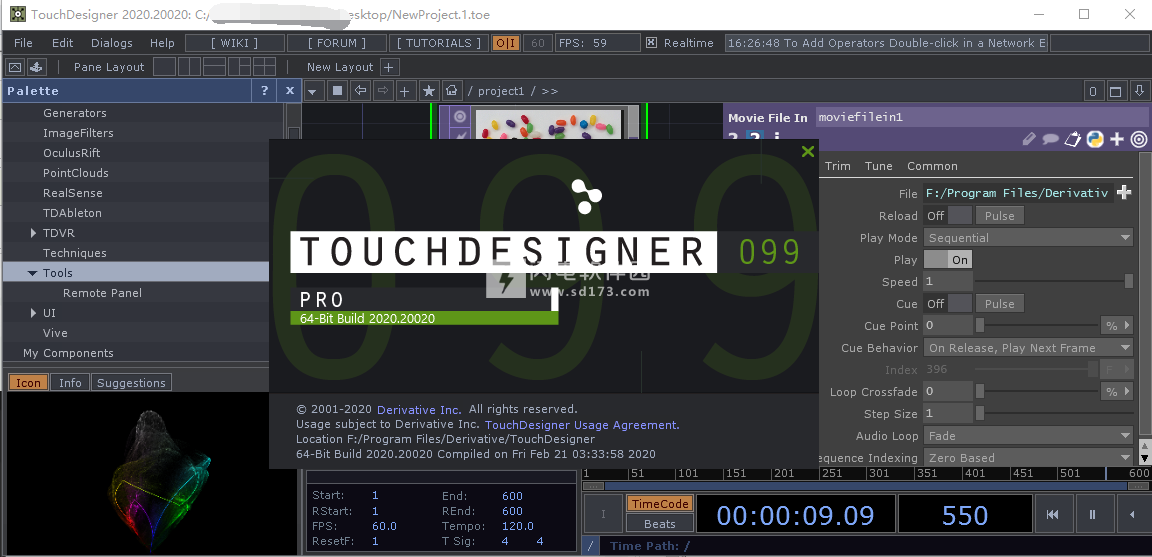Close the TouchDesigner splash with green X
Screen dimensions: 1152x557
click(x=807, y=151)
